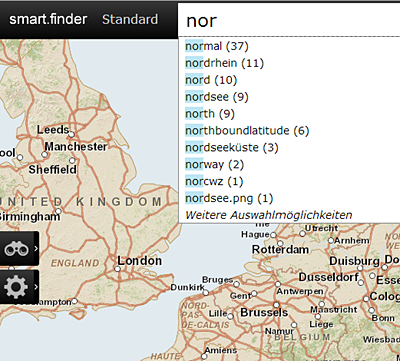Image resolution: width=400 pixels, height=361 pixels.
Task: Click the Lille city marker
Action: (x=230, y=315)
